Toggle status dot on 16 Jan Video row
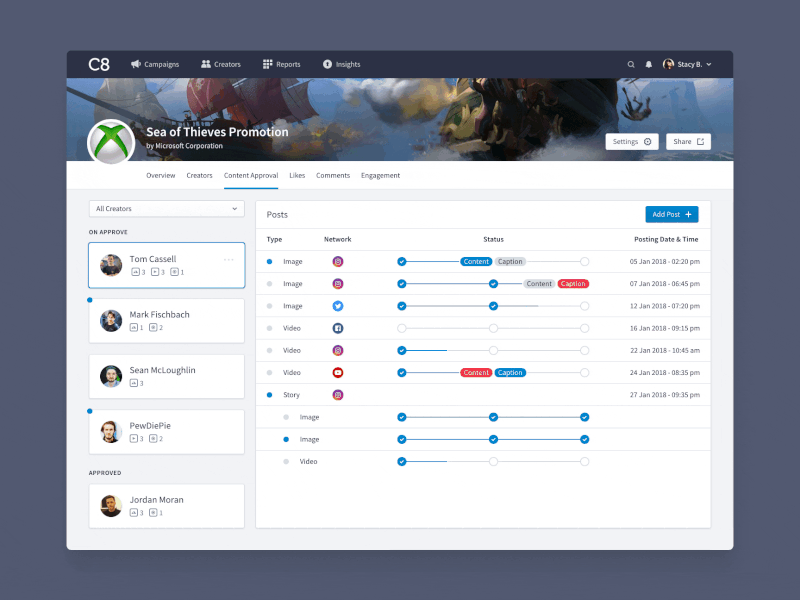Viewport: 800px width, 600px height. 269,328
